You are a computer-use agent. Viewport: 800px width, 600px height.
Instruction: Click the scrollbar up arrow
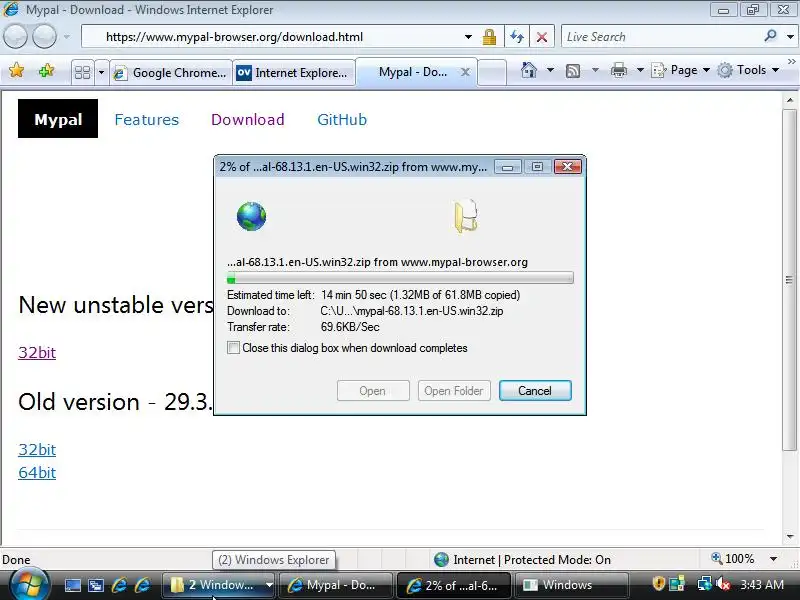[789, 100]
